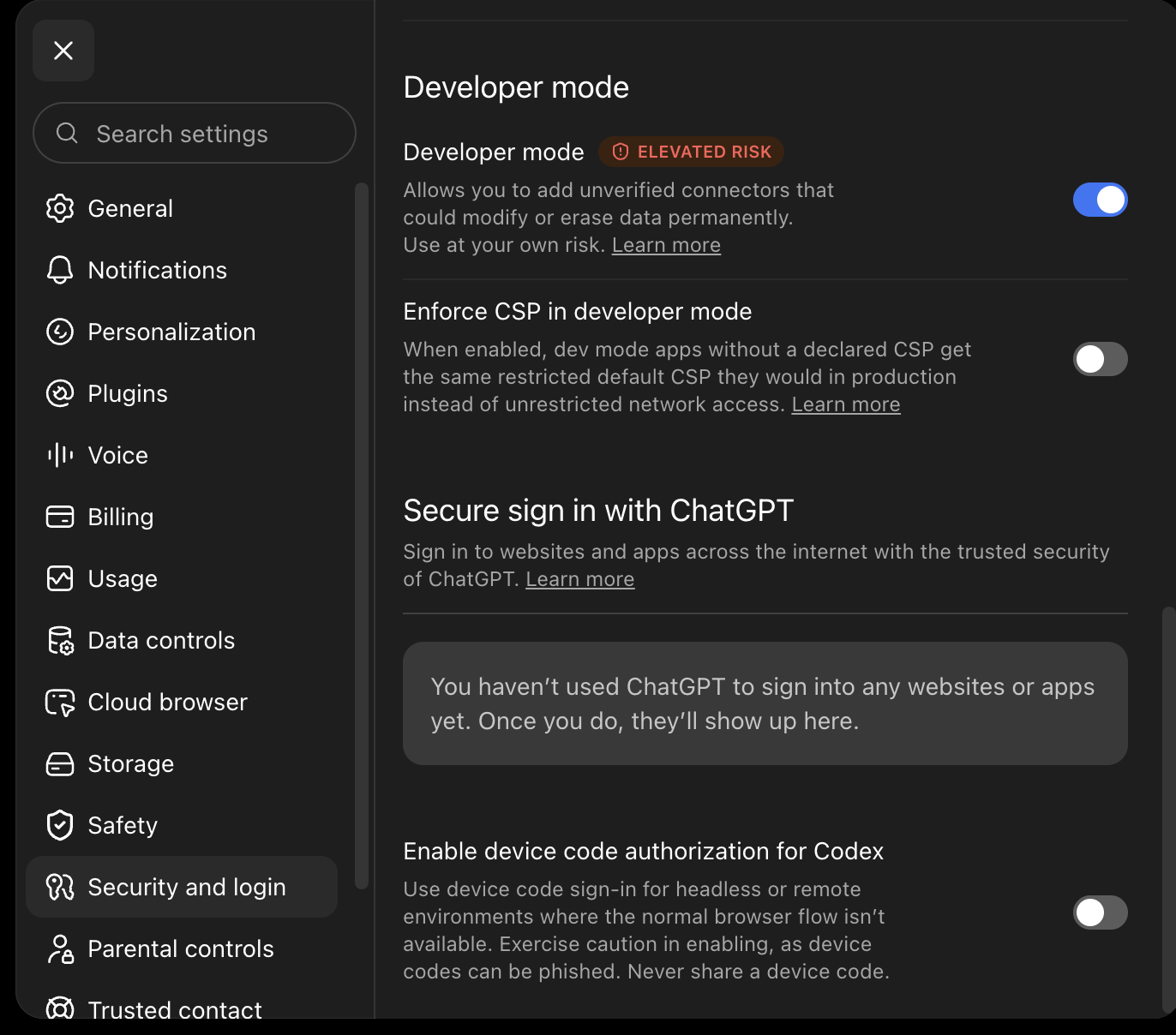Click the Plugins icon in sidebar

60,393
